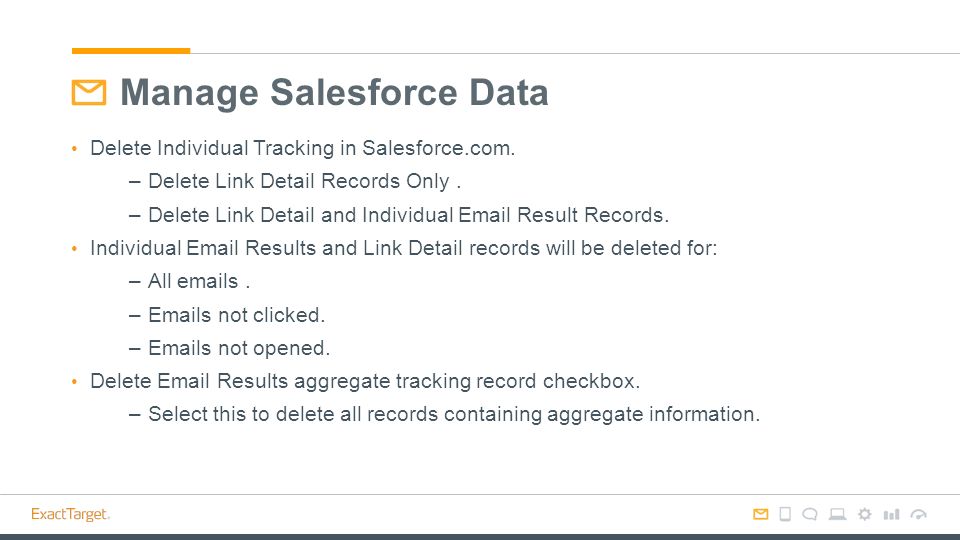Click the ExactTarget logo
960x540 pixels.
[70, 514]
